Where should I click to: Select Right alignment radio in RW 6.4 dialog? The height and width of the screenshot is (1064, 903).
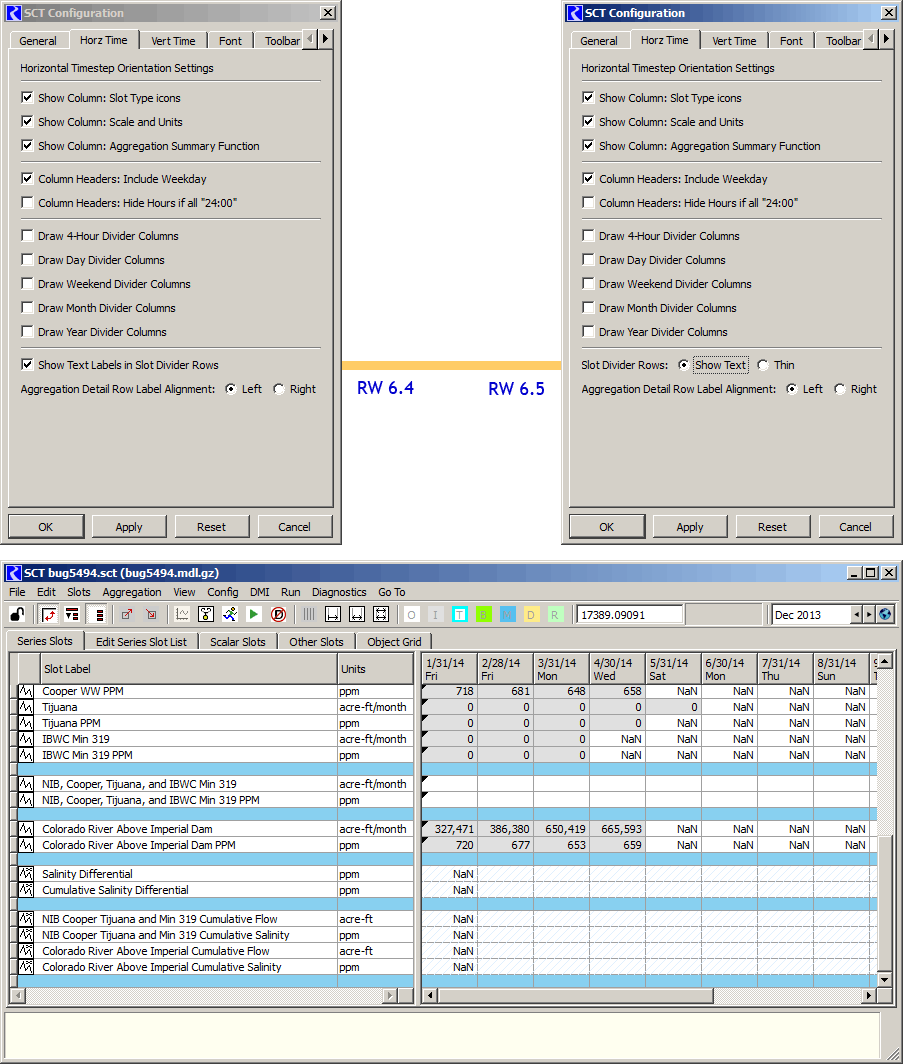[279, 389]
